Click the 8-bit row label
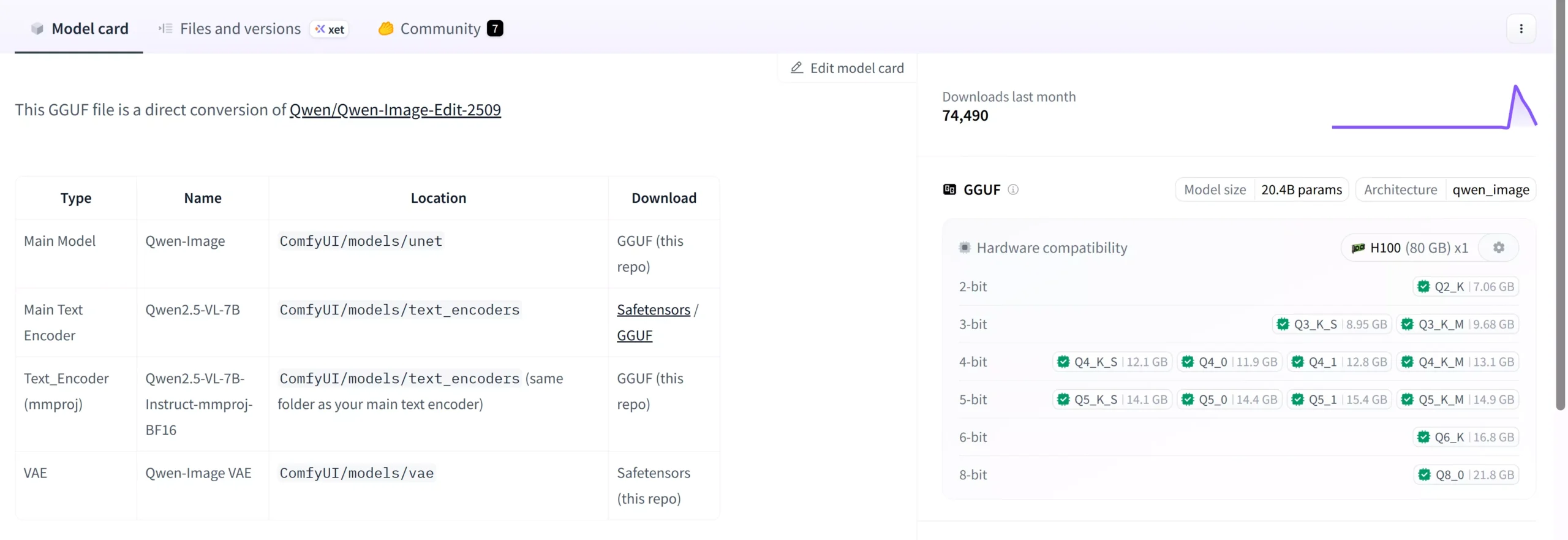 coord(973,474)
